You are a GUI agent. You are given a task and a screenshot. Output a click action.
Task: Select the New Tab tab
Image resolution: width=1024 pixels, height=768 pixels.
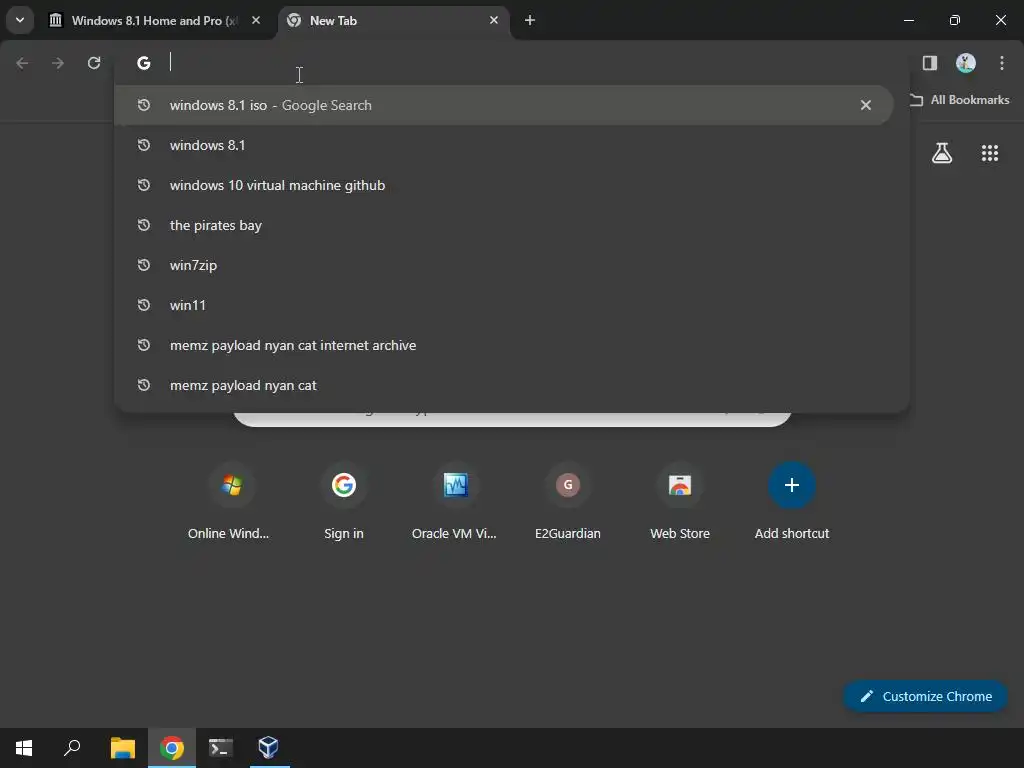click(x=394, y=21)
